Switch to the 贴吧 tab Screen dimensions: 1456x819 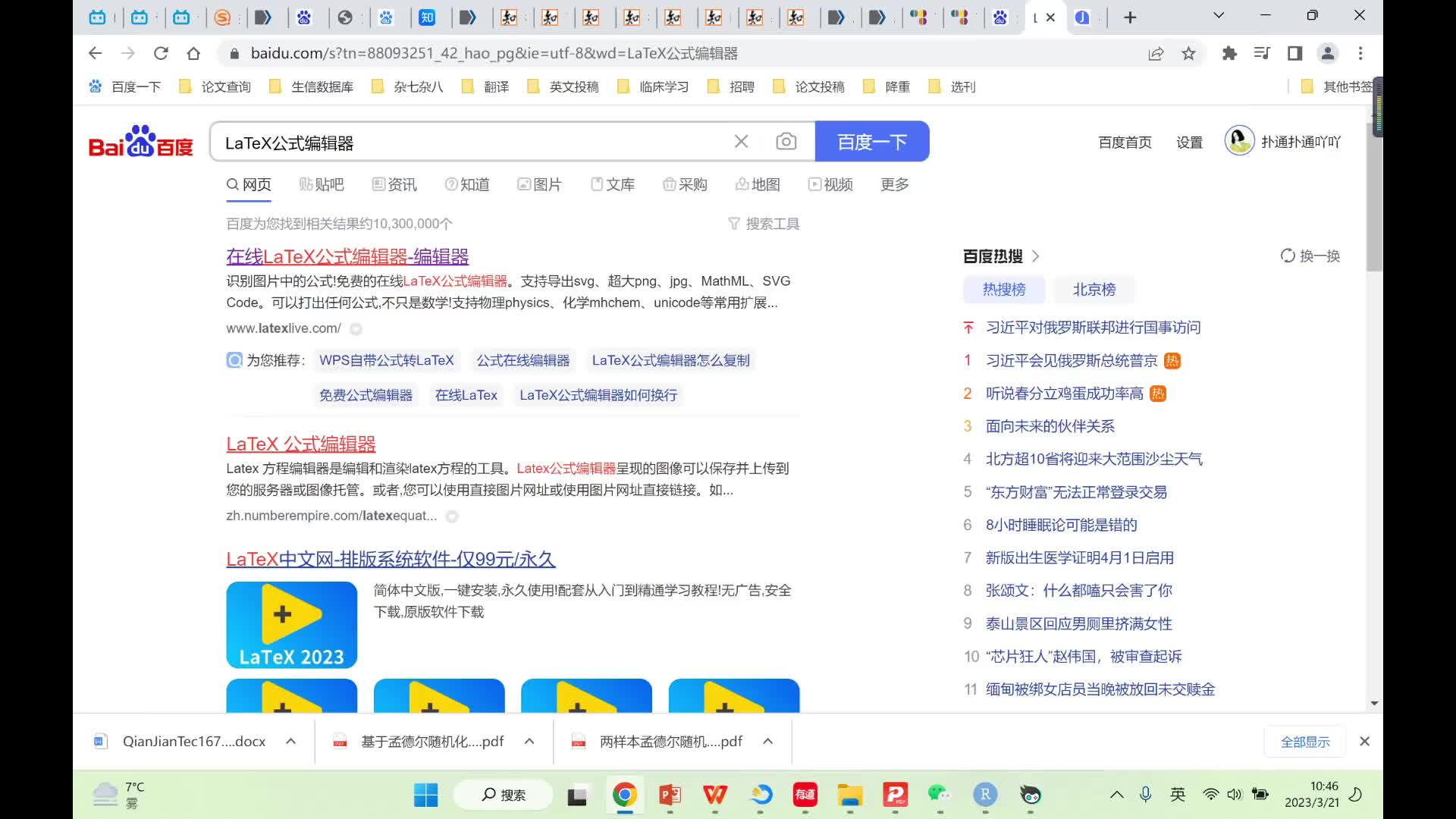[x=322, y=184]
